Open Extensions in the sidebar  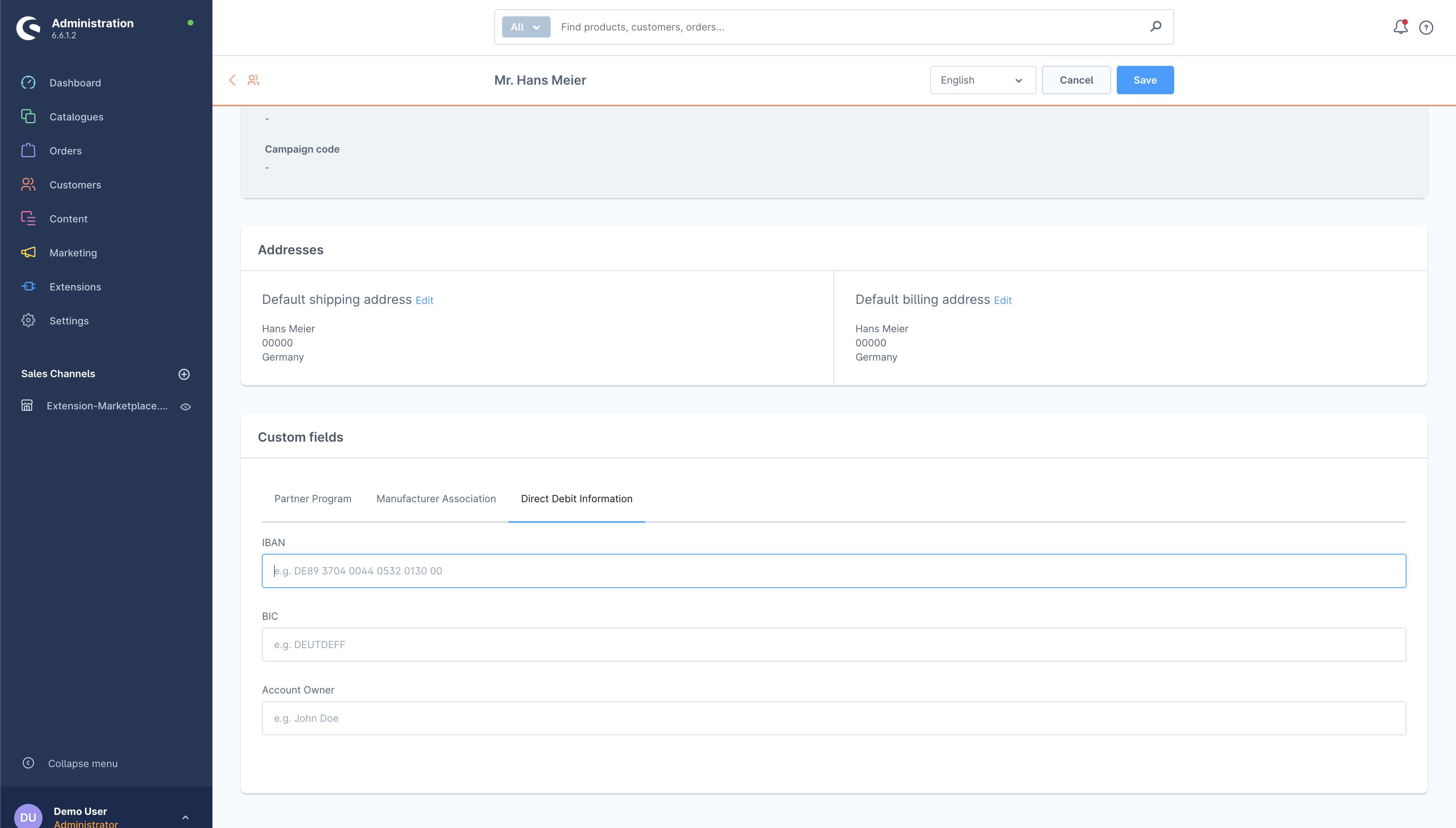[x=75, y=287]
